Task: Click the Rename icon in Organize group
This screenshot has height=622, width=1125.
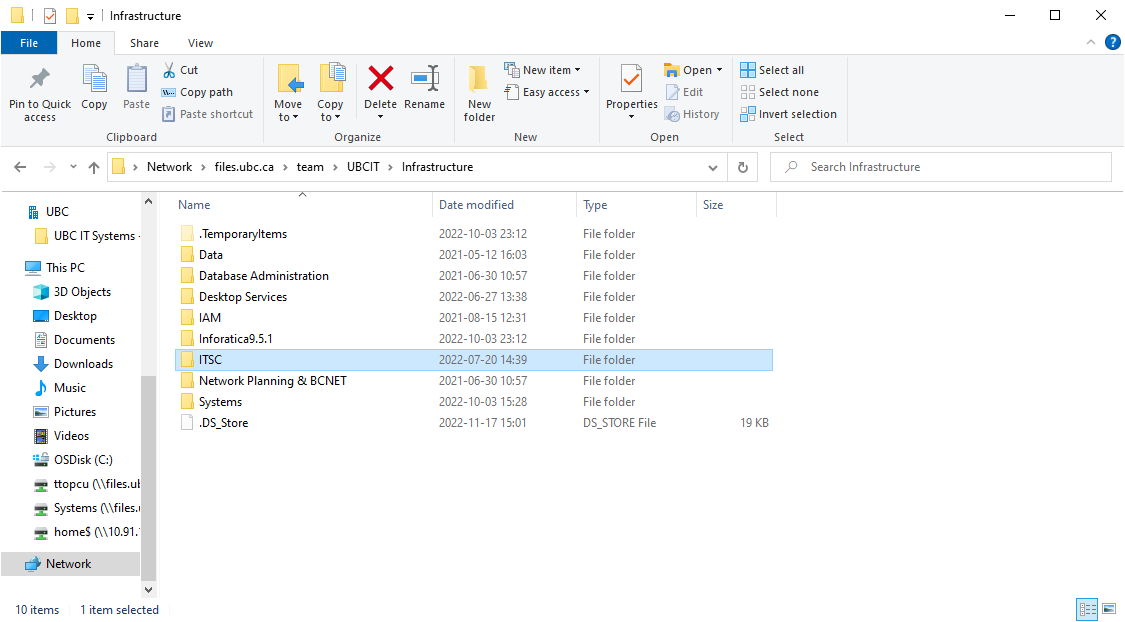Action: [x=424, y=80]
